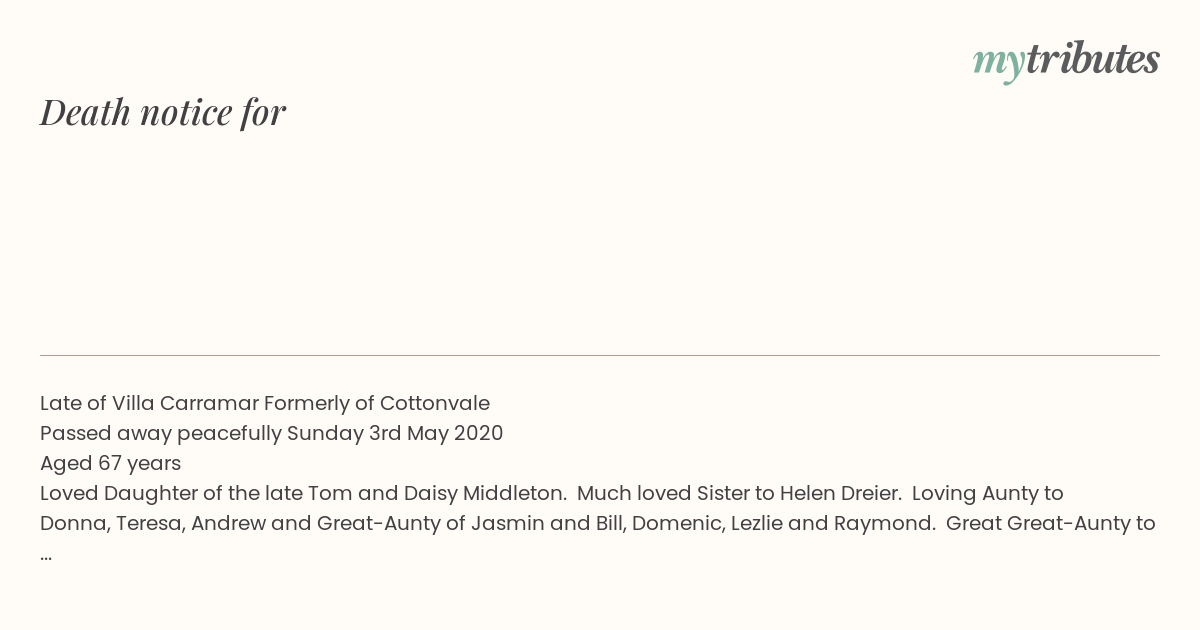Click the grey 'tributes' part of logo

1092,59
